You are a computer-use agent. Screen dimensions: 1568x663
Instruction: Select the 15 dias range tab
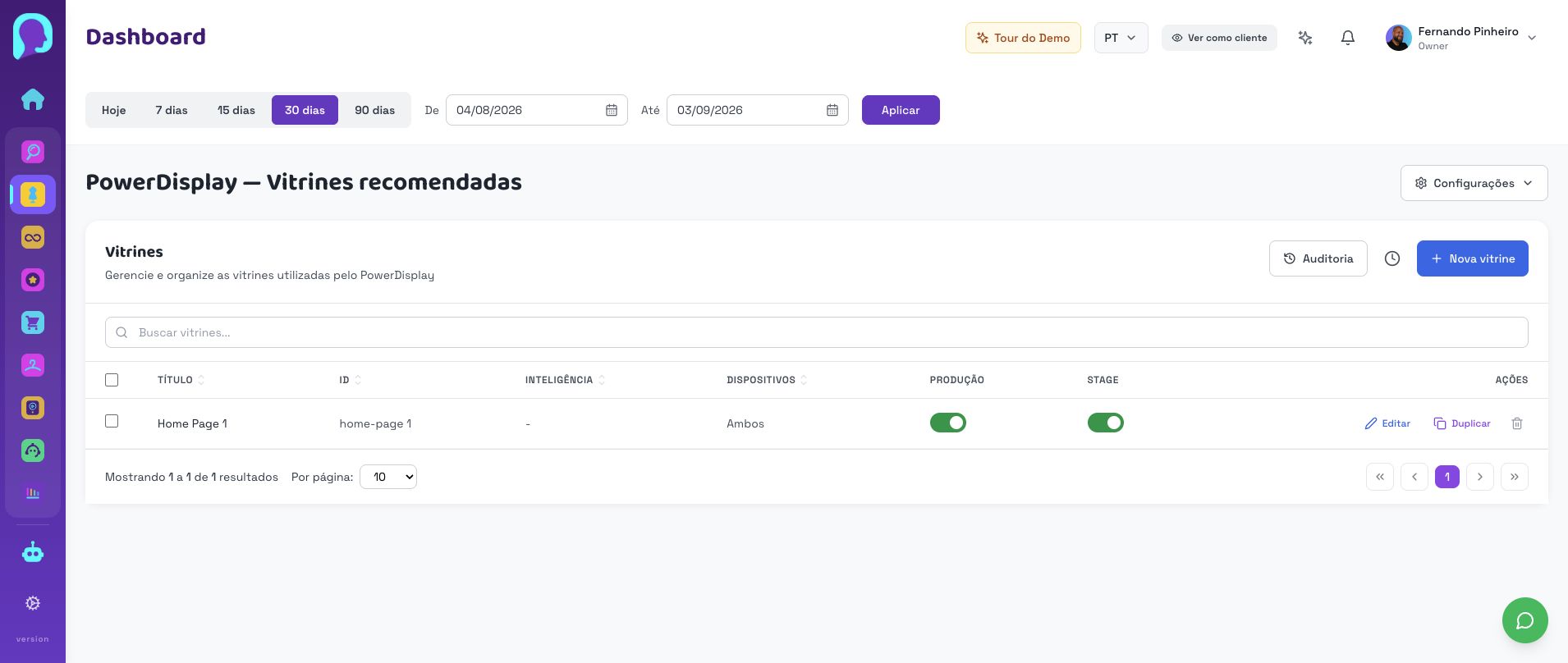236,110
